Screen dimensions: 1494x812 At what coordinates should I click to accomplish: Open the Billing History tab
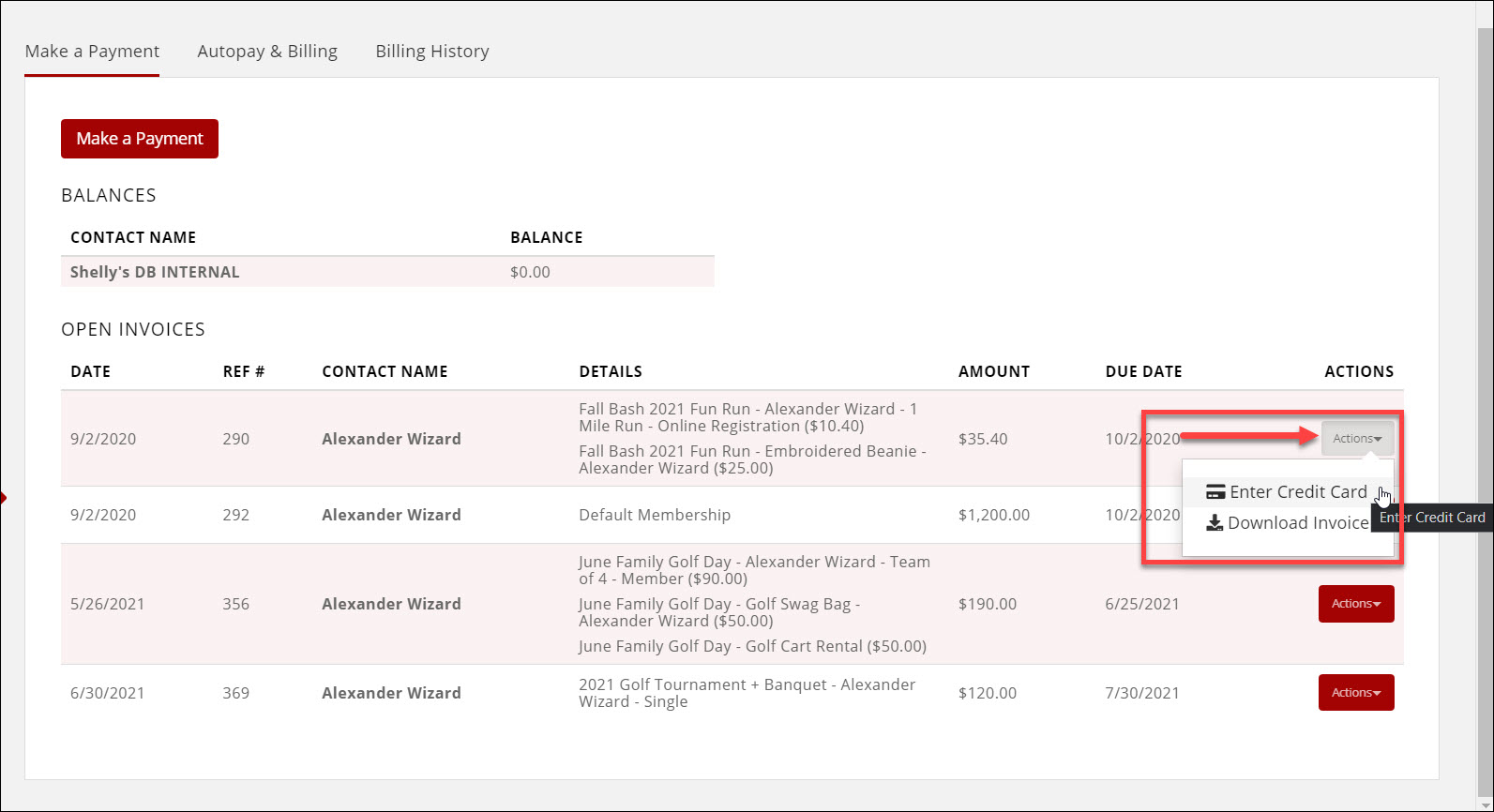point(432,52)
